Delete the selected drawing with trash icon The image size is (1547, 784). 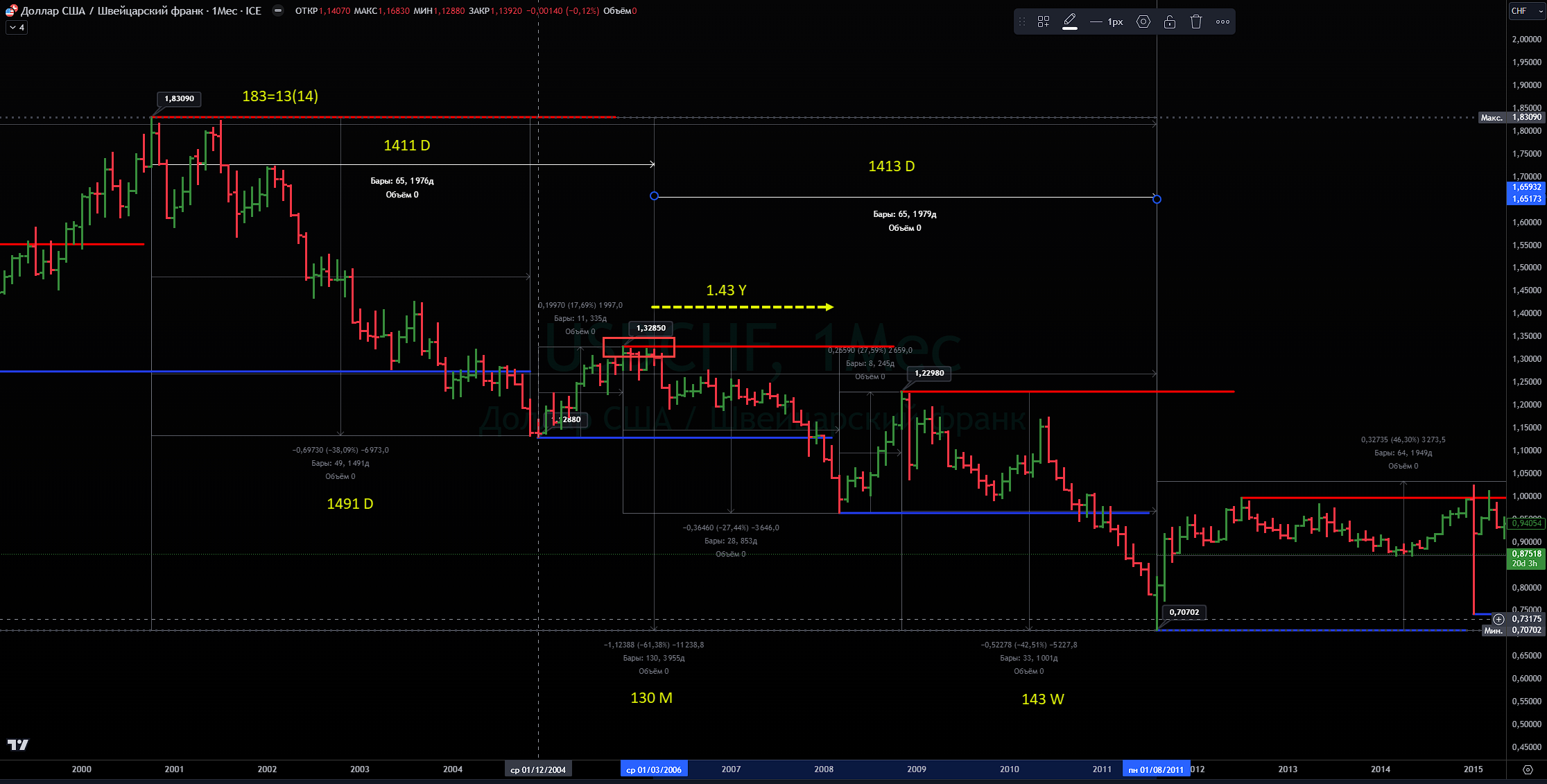[1196, 21]
